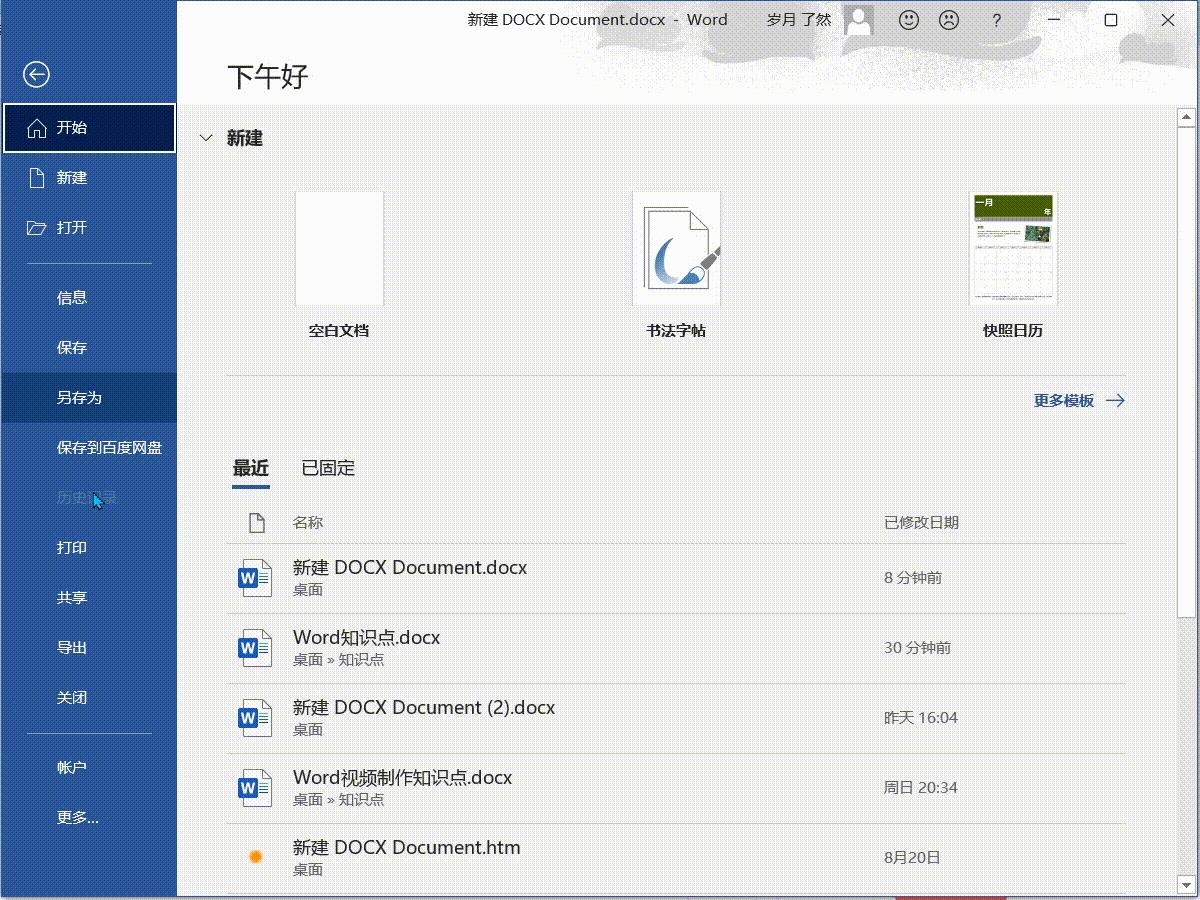This screenshot has height=900, width=1200.
Task: Create a 空白文档 from its thumbnail
Action: (x=339, y=248)
